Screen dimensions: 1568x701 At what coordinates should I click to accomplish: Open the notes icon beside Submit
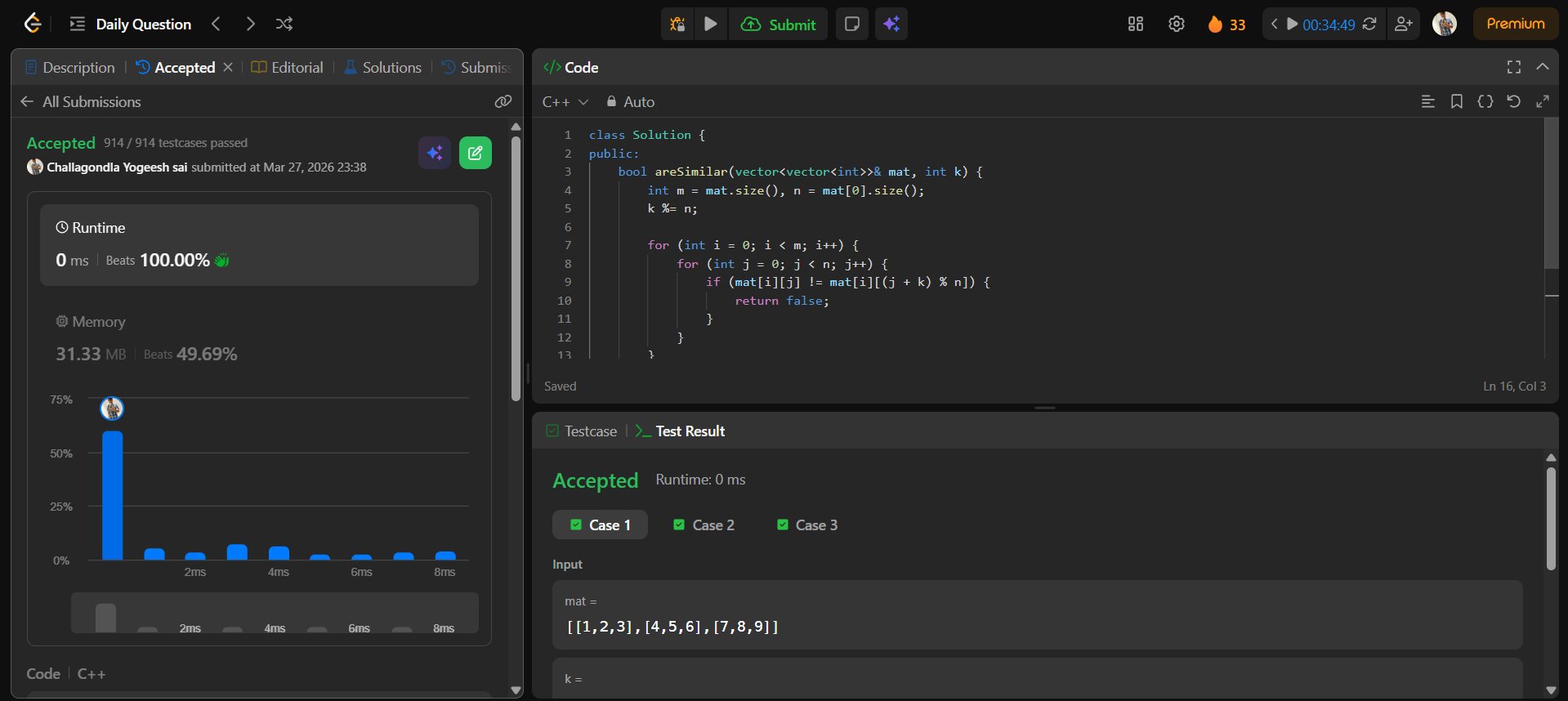click(x=851, y=24)
